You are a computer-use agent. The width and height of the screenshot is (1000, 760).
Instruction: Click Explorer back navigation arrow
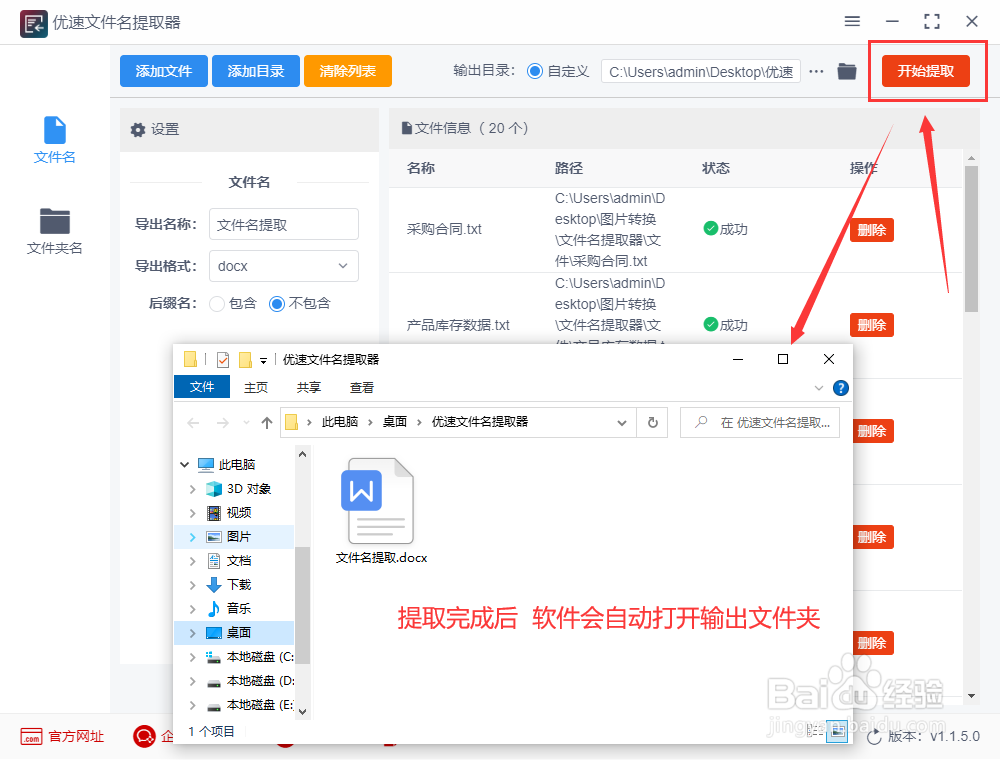193,422
